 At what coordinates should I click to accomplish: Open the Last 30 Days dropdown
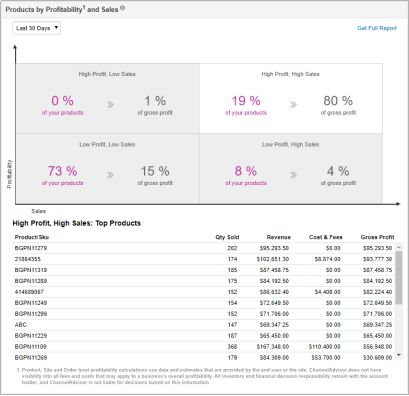coord(36,28)
